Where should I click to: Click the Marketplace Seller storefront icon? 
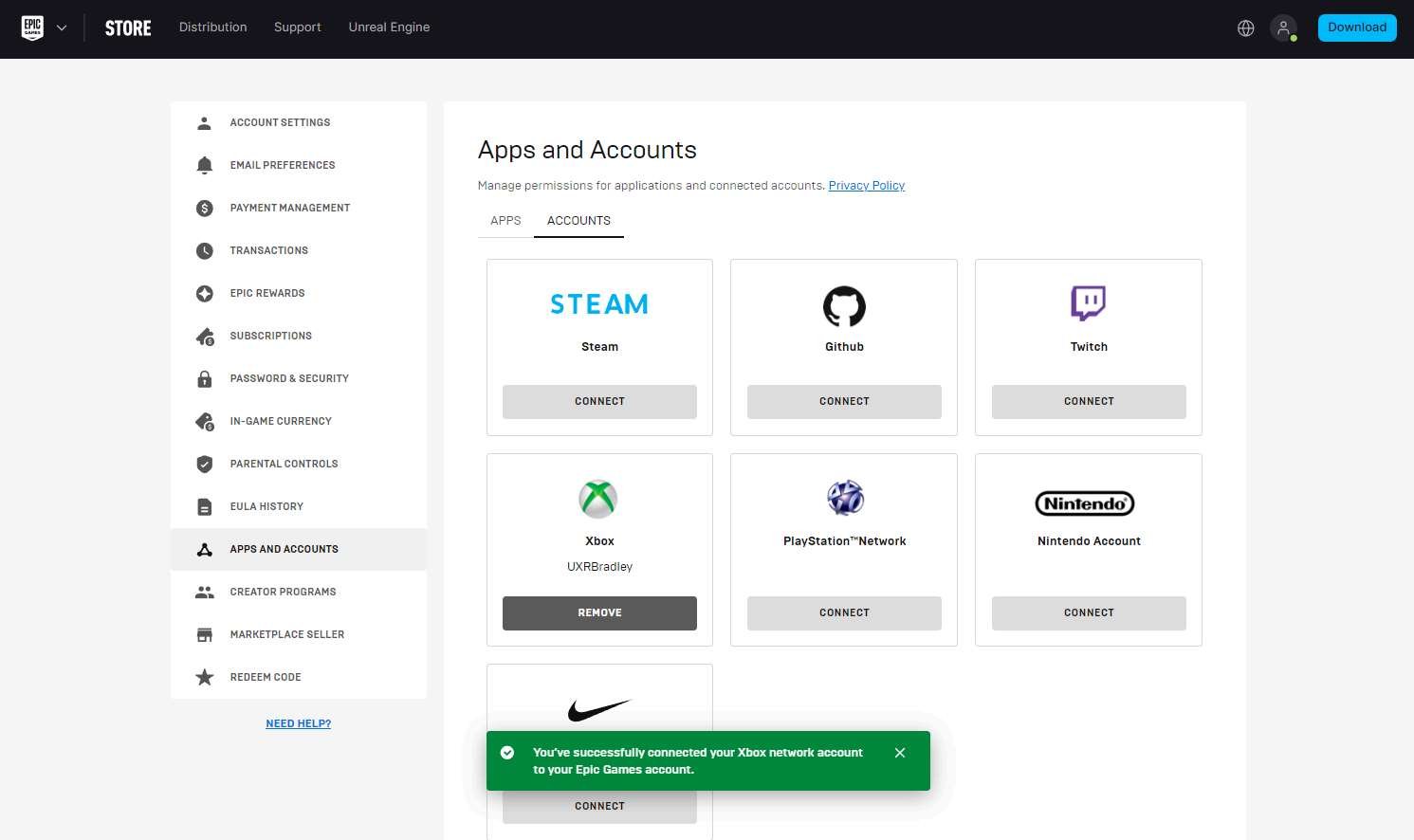204,635
